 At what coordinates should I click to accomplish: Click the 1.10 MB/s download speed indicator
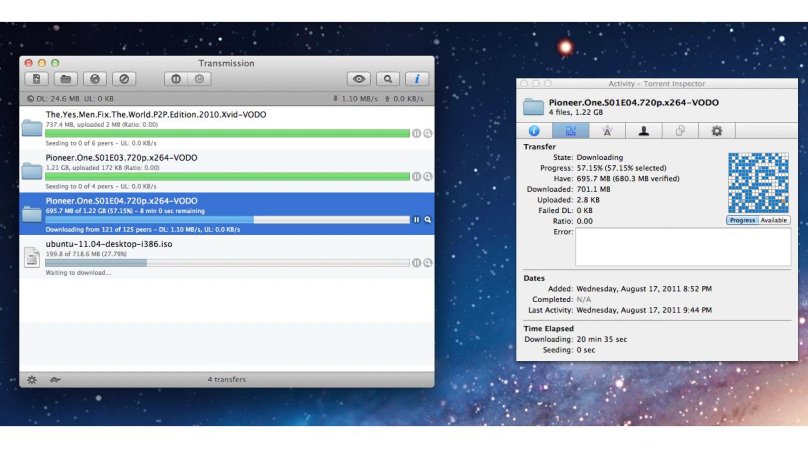(x=355, y=98)
